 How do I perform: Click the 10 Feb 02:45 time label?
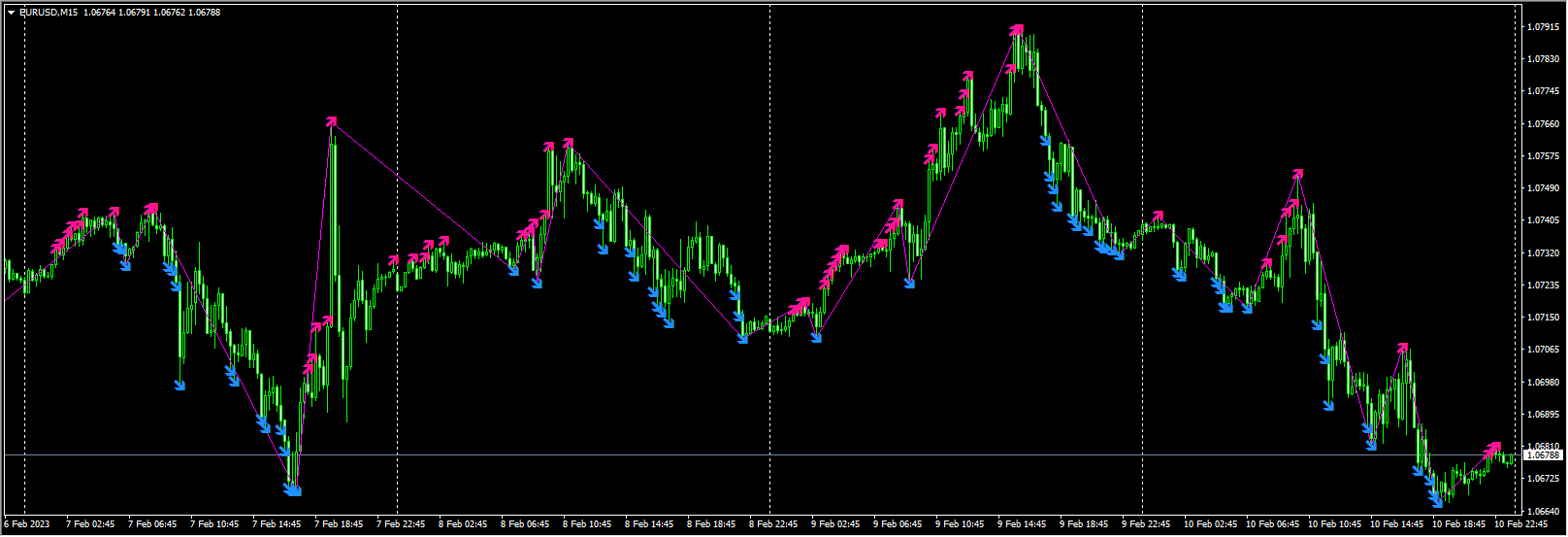pyautogui.click(x=1210, y=524)
